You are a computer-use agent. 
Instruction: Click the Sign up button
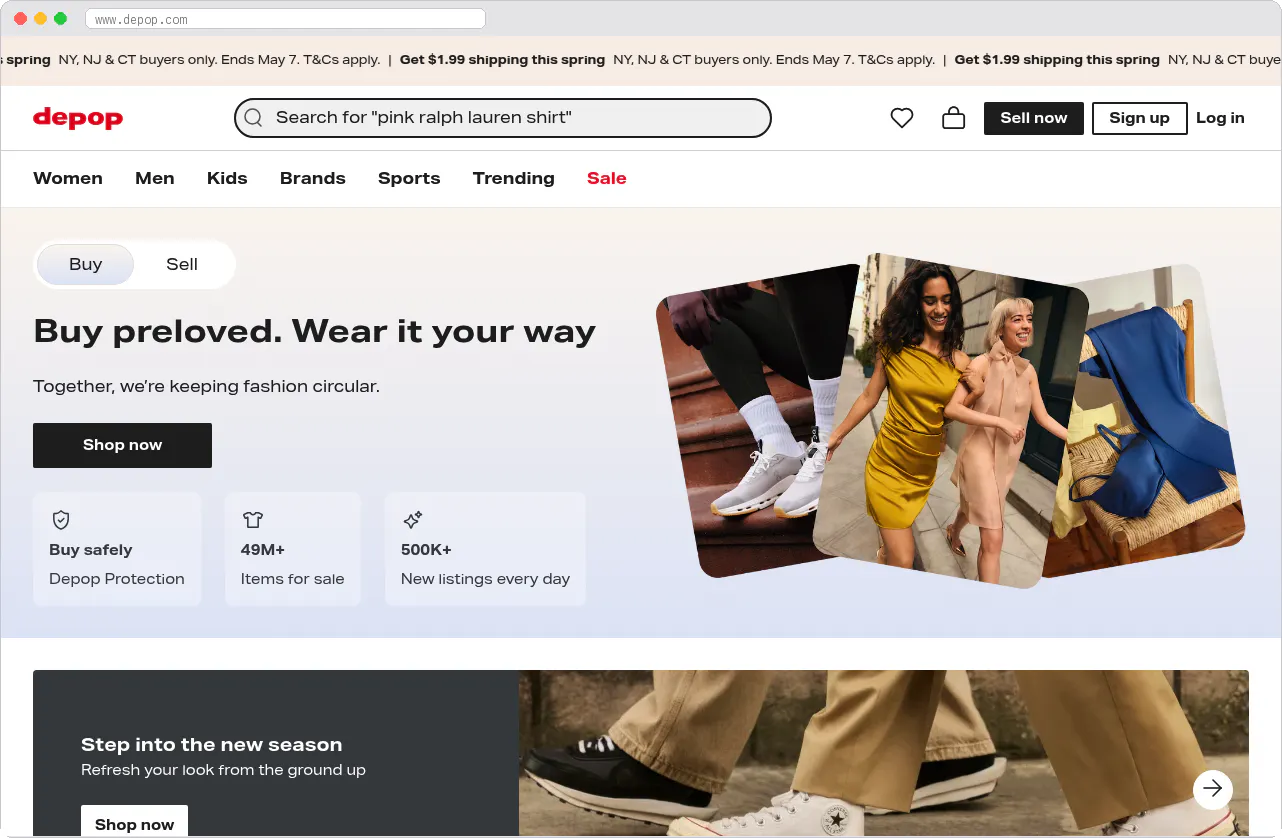(1139, 117)
